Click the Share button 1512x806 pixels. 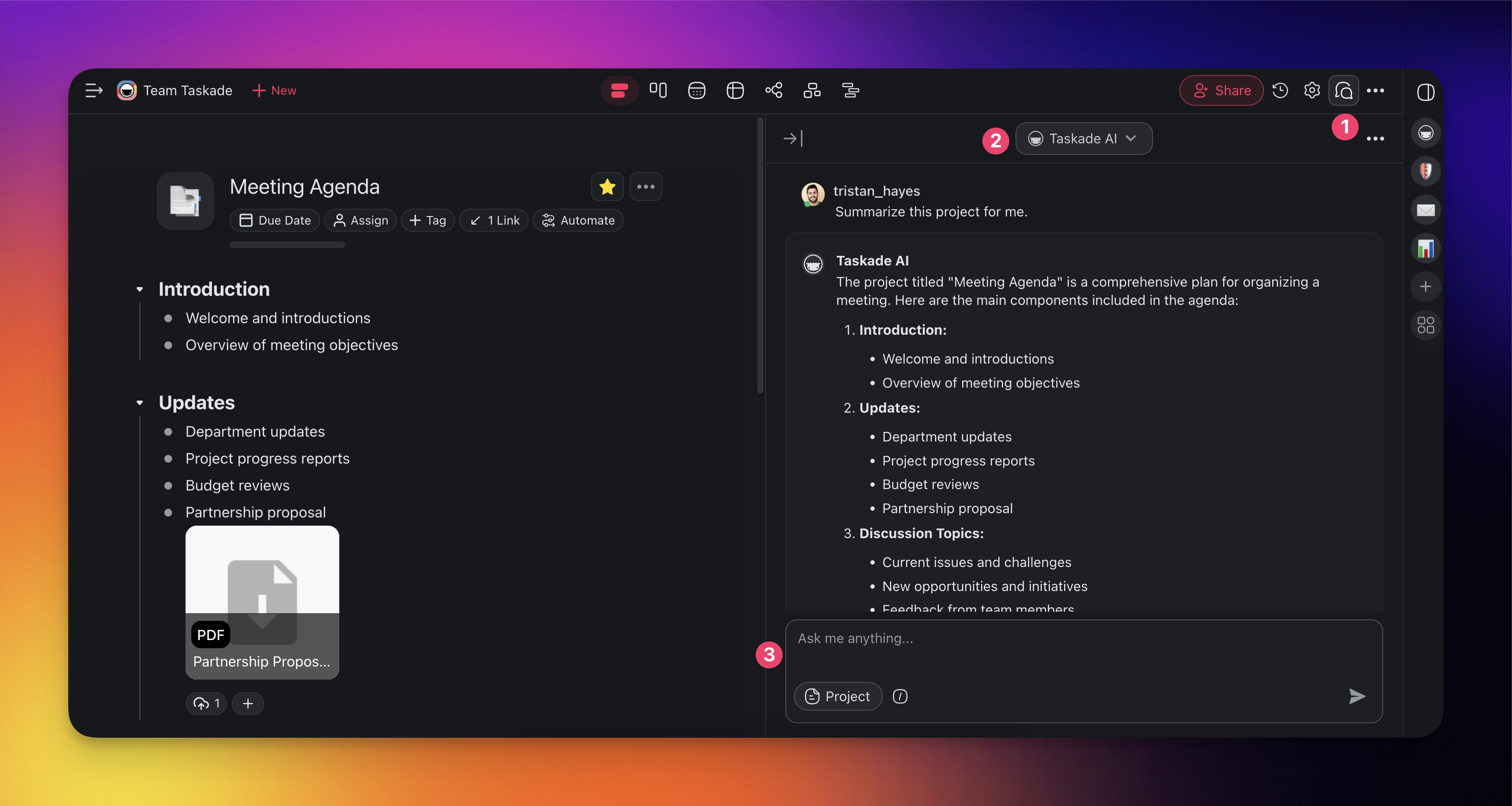pos(1221,90)
